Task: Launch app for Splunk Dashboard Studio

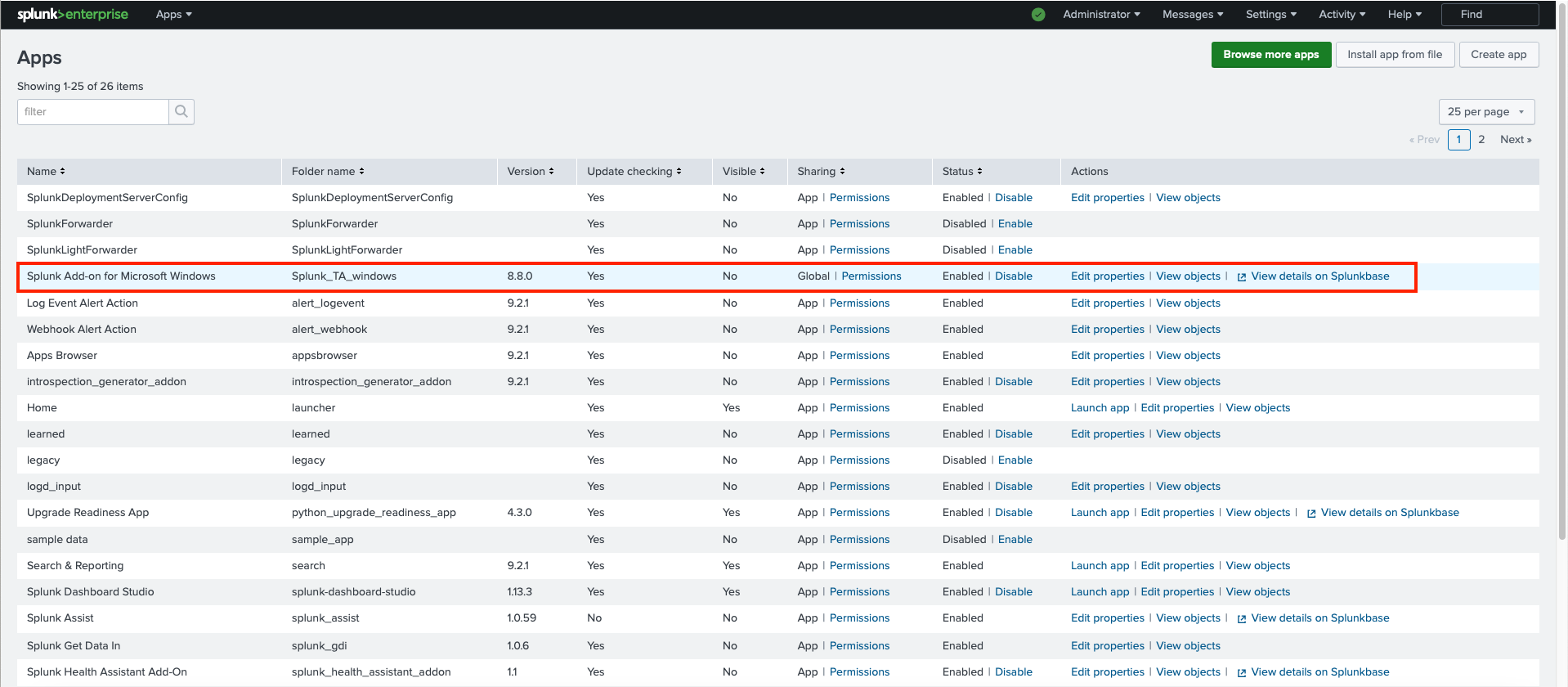Action: [x=1100, y=591]
